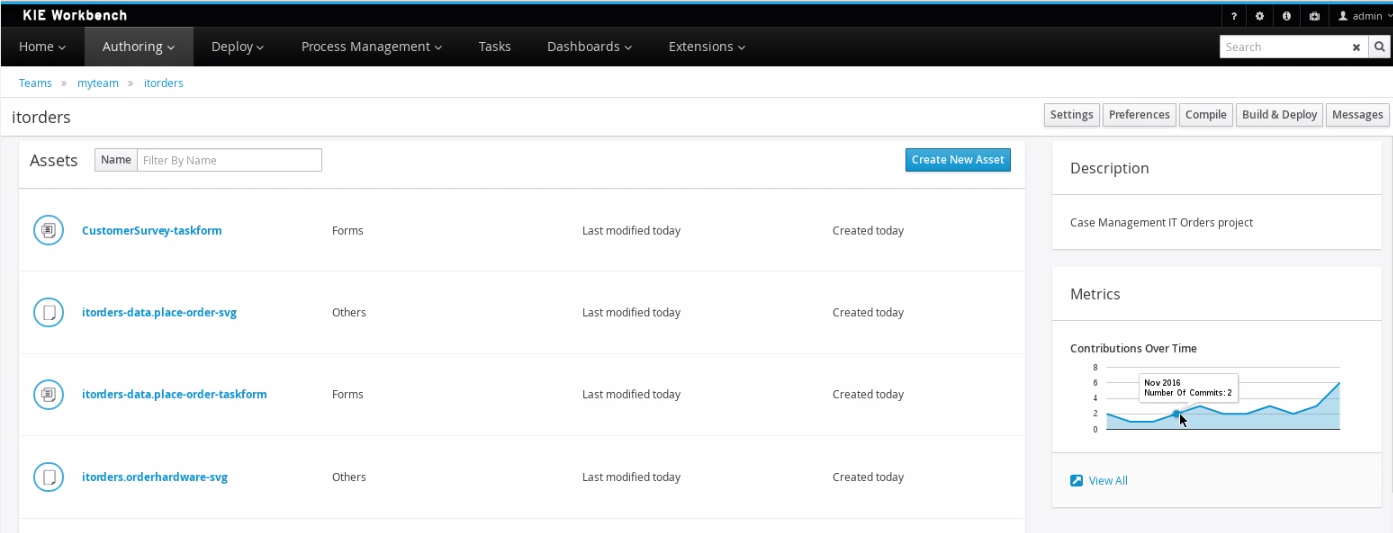Click the info circle icon in header

click(1287, 17)
